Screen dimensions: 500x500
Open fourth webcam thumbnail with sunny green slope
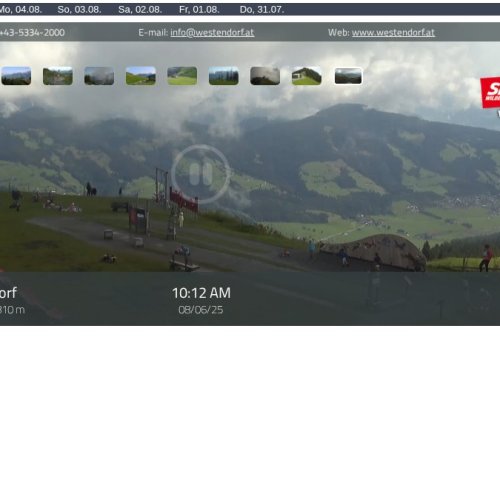[x=141, y=76]
